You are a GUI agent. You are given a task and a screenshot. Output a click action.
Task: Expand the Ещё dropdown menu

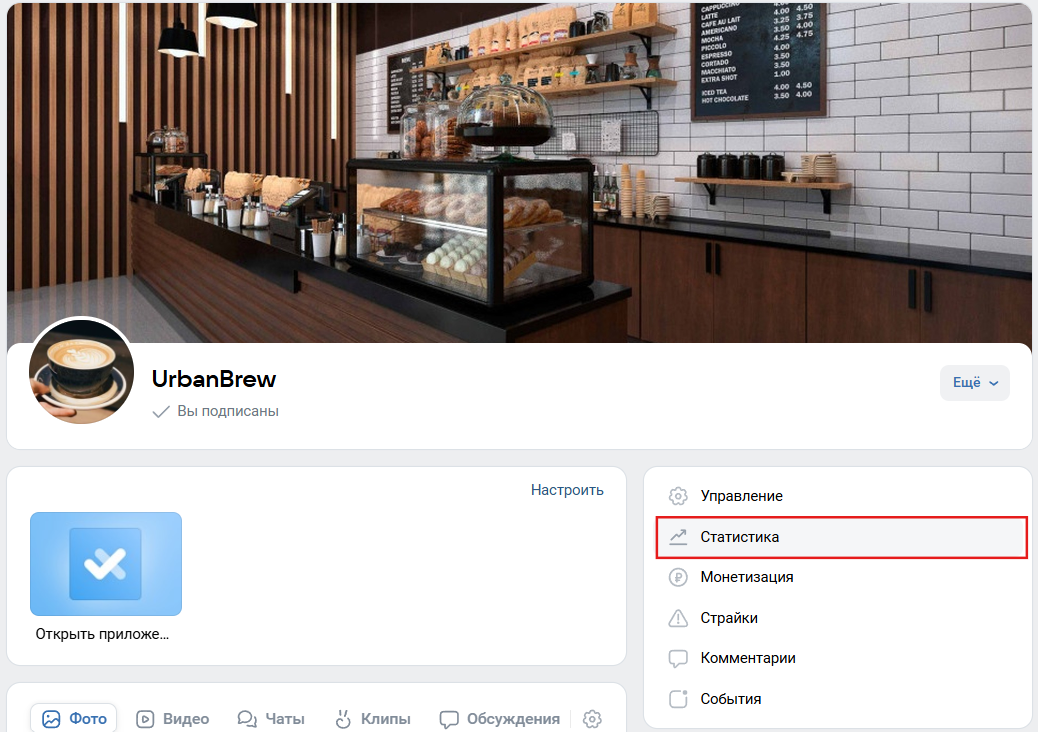click(974, 383)
